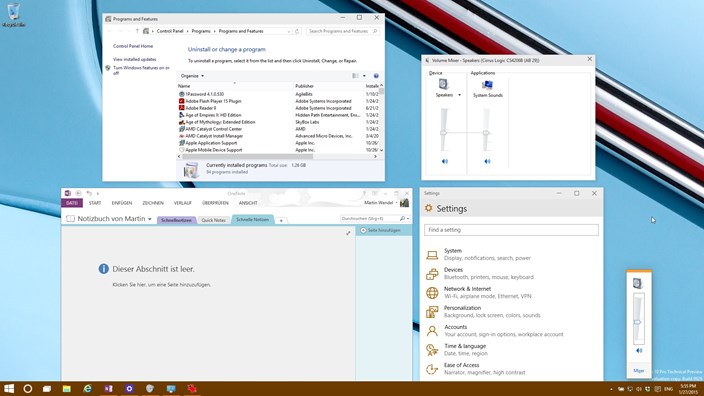Viewport: 704px width, 396px height.
Task: Click the help icon in Programs and Features
Action: tap(376, 76)
